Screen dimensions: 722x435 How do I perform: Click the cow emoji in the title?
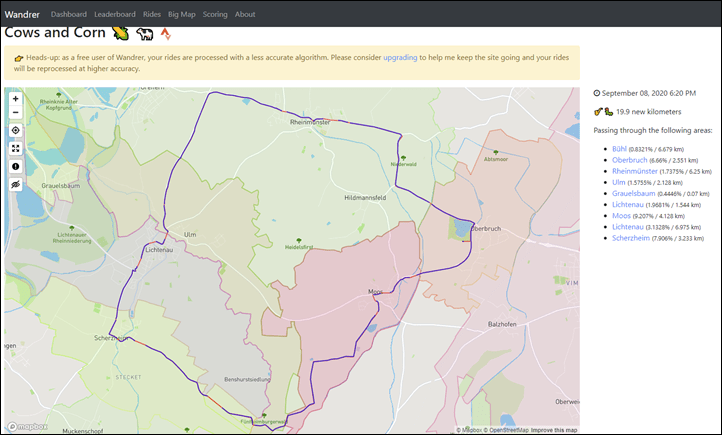pos(145,34)
